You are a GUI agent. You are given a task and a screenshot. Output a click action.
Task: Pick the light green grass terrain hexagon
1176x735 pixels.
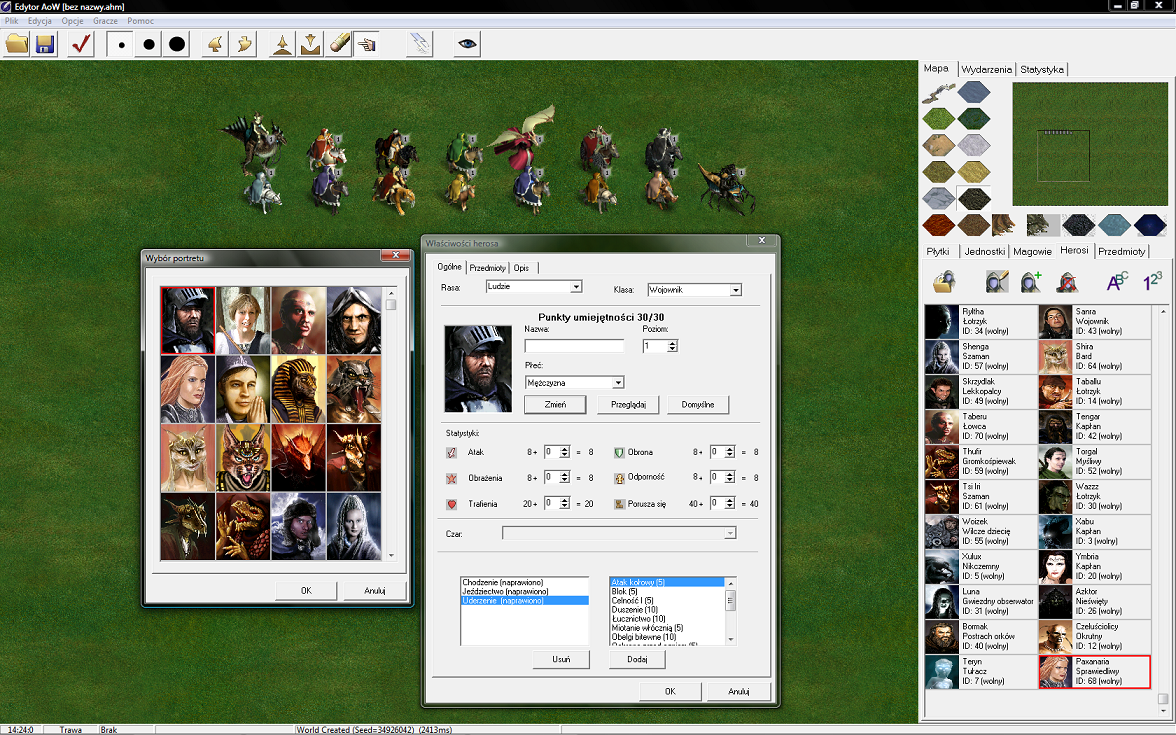(938, 119)
